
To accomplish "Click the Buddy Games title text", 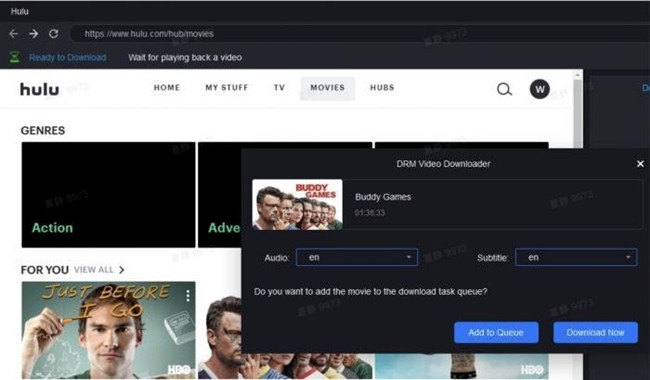I will [383, 197].
